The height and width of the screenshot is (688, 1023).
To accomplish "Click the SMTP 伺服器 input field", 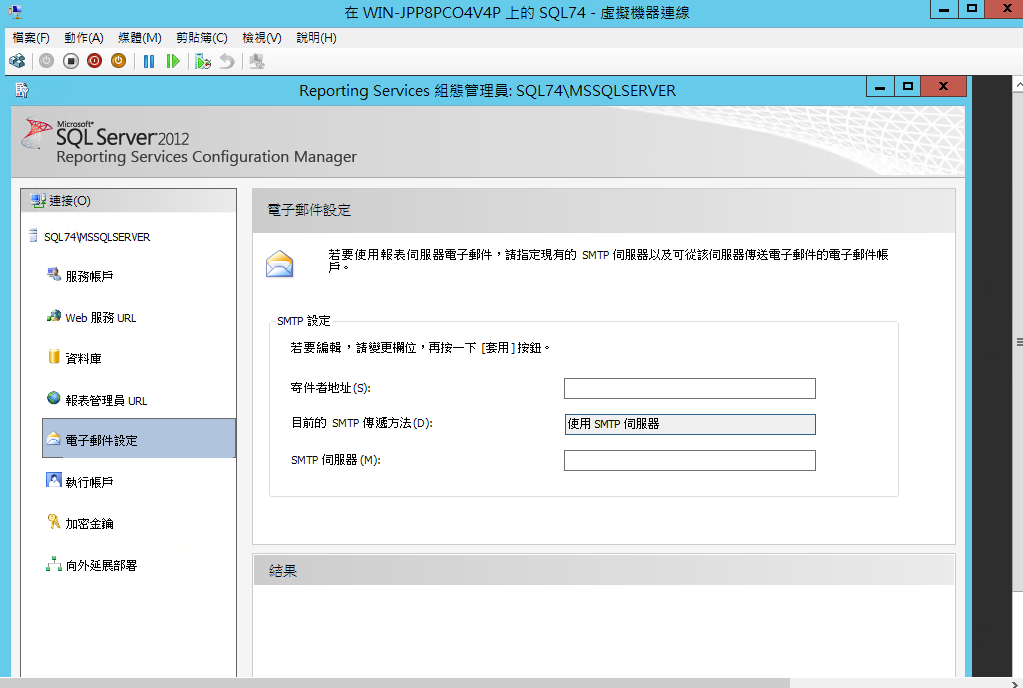I will (x=690, y=460).
